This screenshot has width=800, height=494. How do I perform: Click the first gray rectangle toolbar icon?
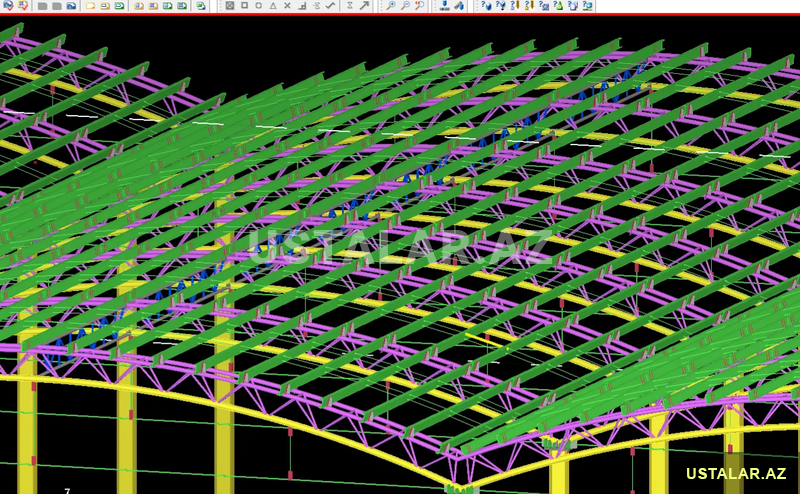[x=43, y=6]
